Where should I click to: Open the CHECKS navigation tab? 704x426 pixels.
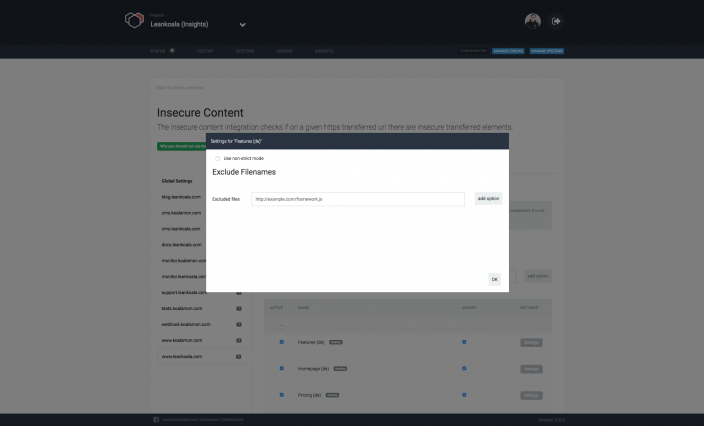click(284, 51)
